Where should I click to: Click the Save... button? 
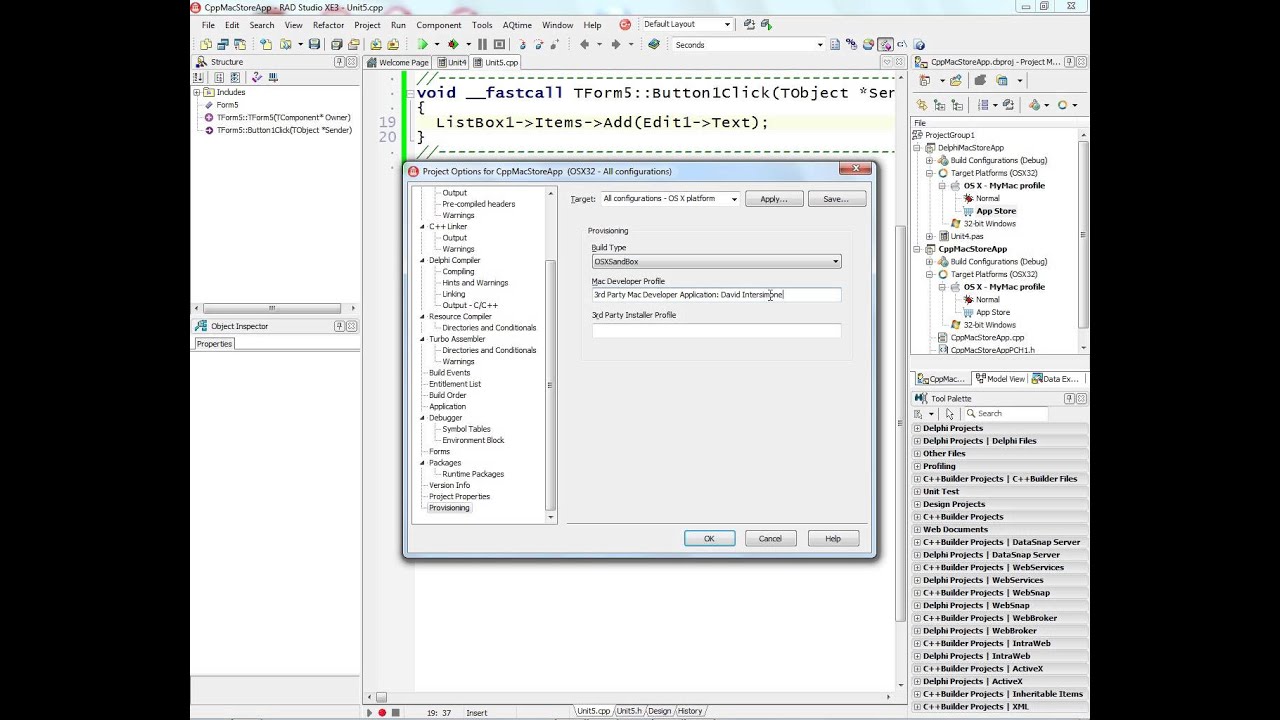click(836, 199)
